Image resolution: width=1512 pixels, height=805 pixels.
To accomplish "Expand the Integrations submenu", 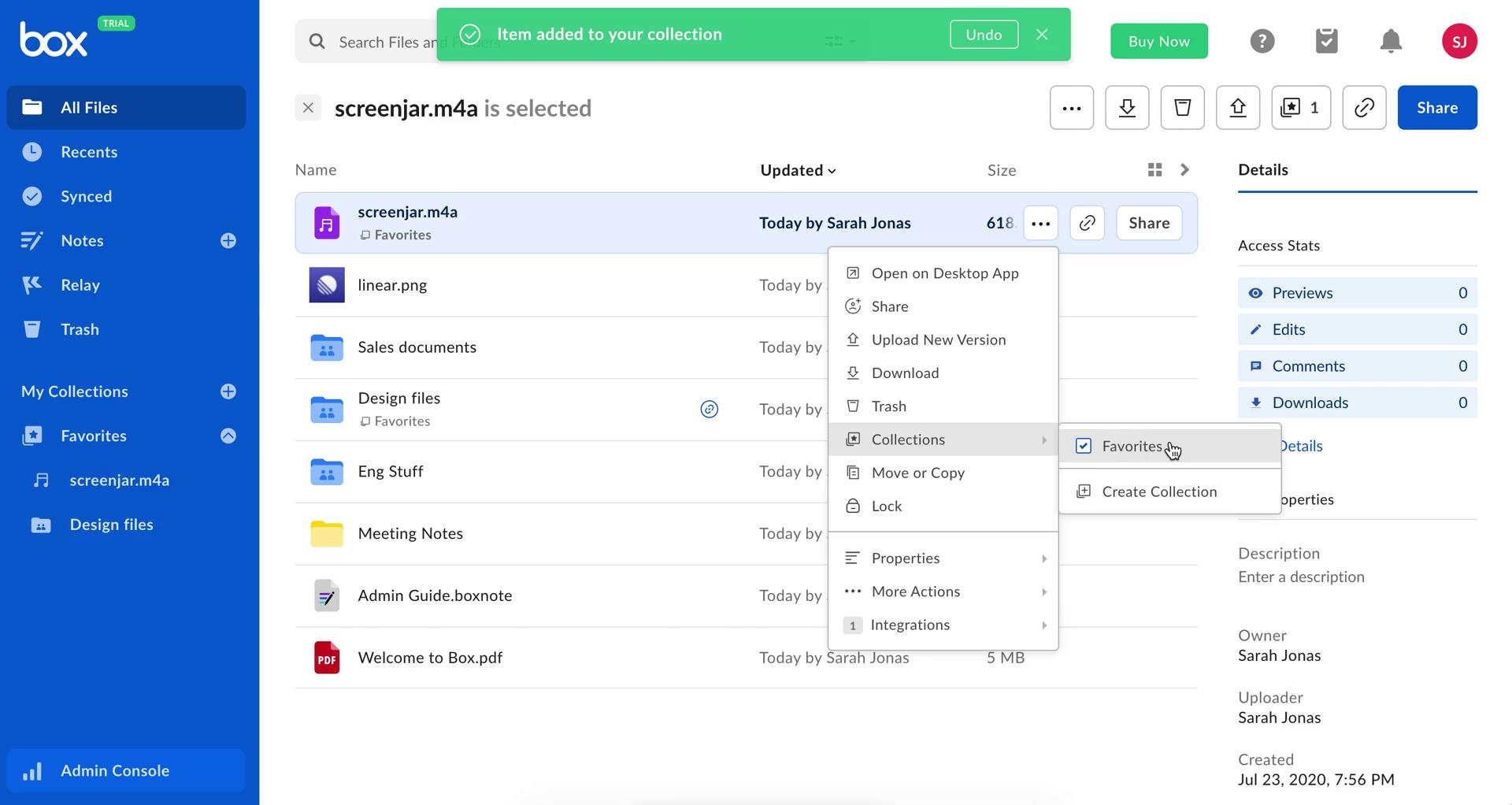I will (x=943, y=625).
